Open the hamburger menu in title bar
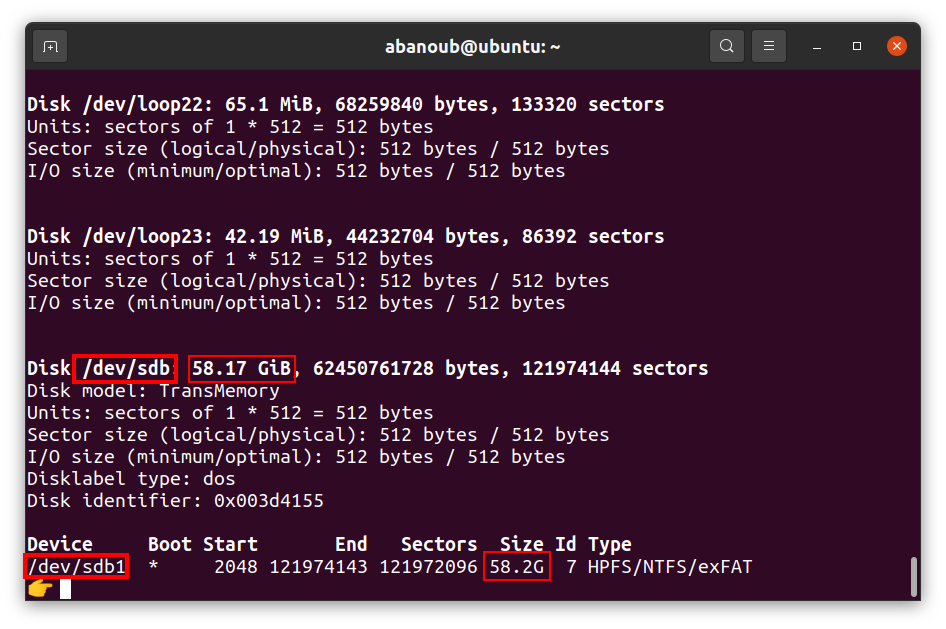 tap(769, 46)
